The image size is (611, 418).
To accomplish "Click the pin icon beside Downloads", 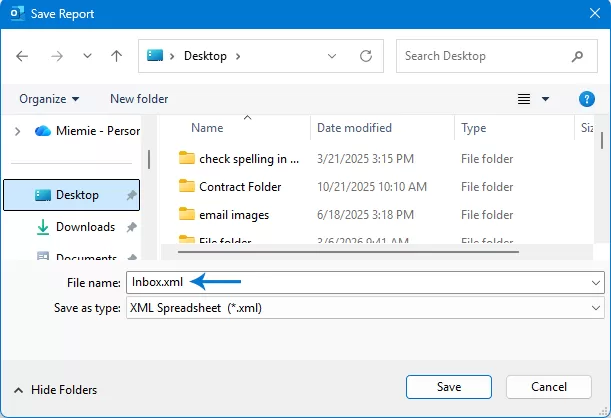I will click(x=132, y=227).
